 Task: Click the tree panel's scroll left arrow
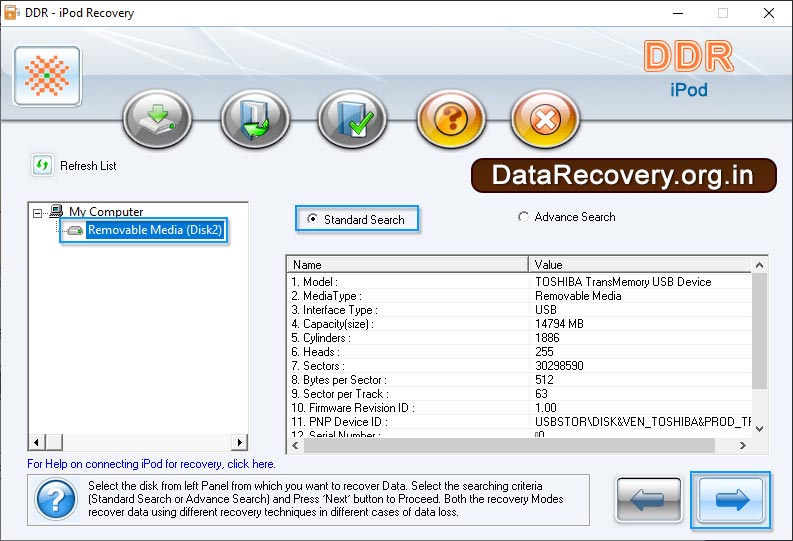36,442
